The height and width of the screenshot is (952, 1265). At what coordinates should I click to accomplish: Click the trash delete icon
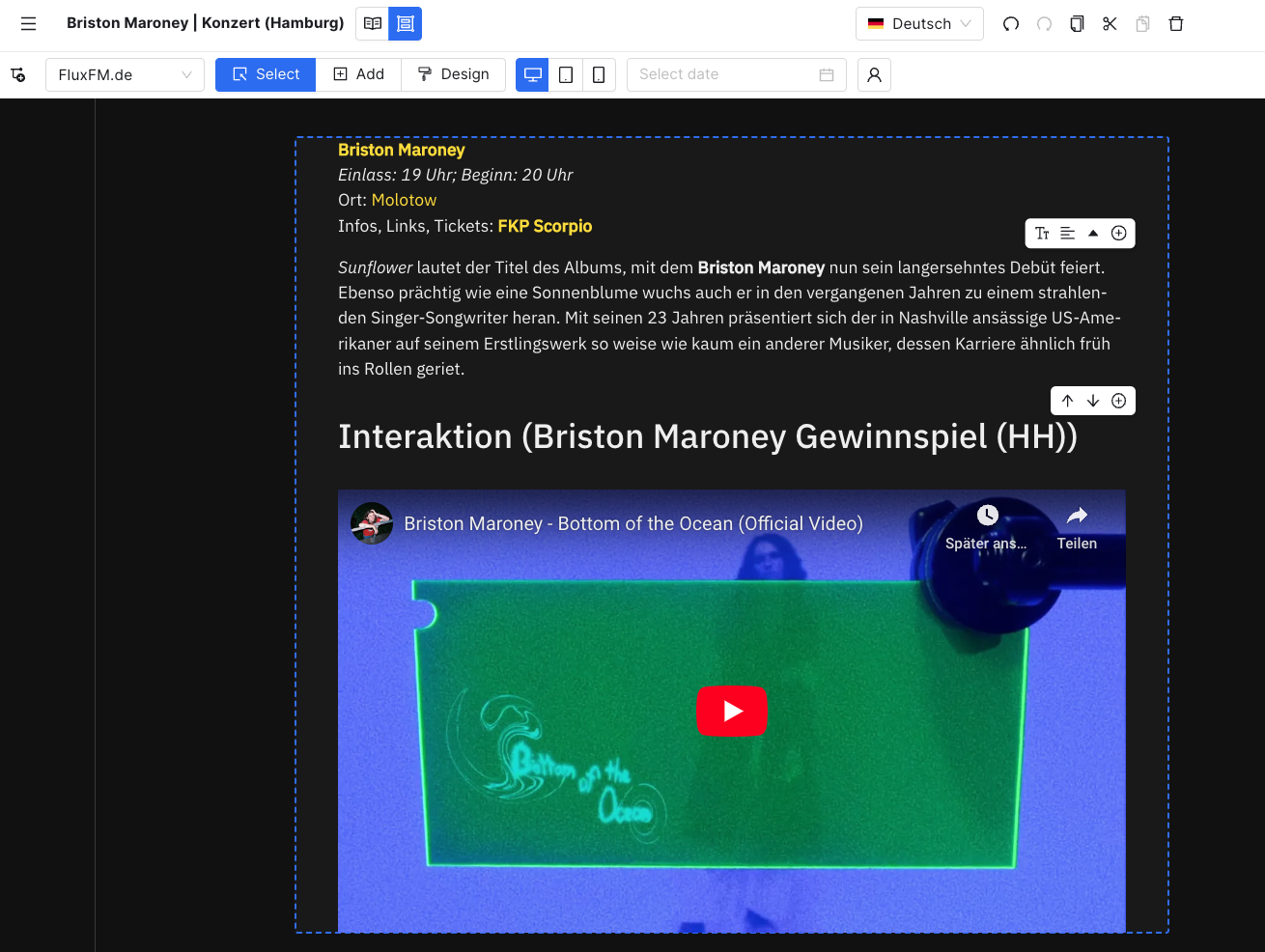coord(1176,23)
